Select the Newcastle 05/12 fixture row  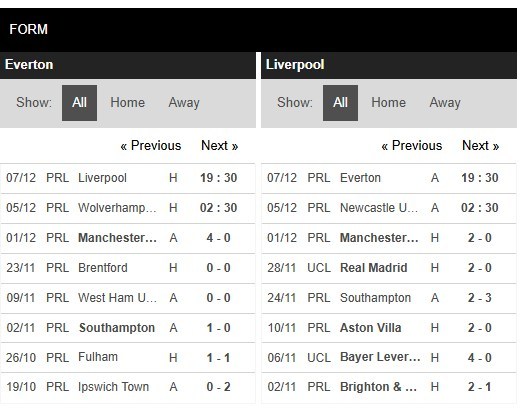pyautogui.click(x=389, y=208)
